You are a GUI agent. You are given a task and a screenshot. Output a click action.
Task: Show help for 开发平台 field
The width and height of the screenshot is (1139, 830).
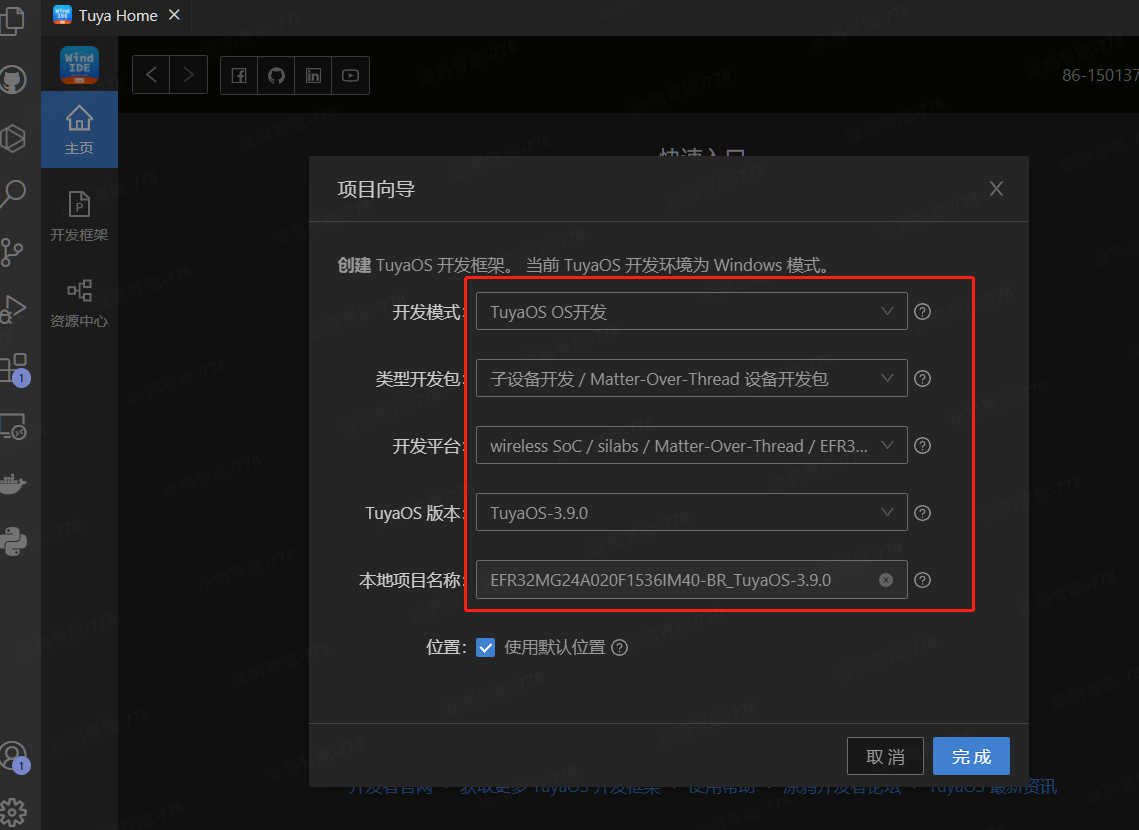(x=923, y=446)
